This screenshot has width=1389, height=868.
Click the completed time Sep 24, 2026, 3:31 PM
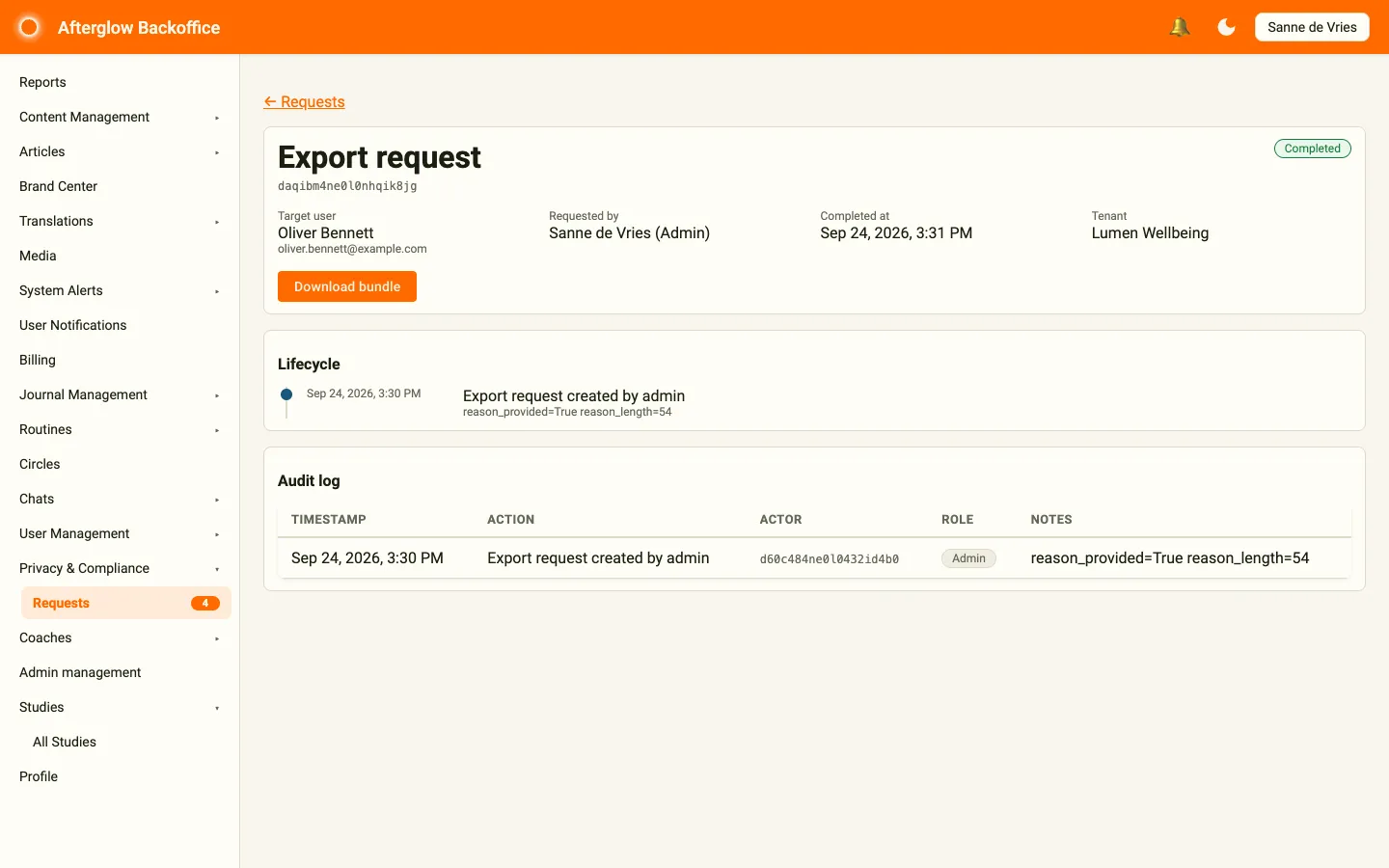pyautogui.click(x=896, y=232)
